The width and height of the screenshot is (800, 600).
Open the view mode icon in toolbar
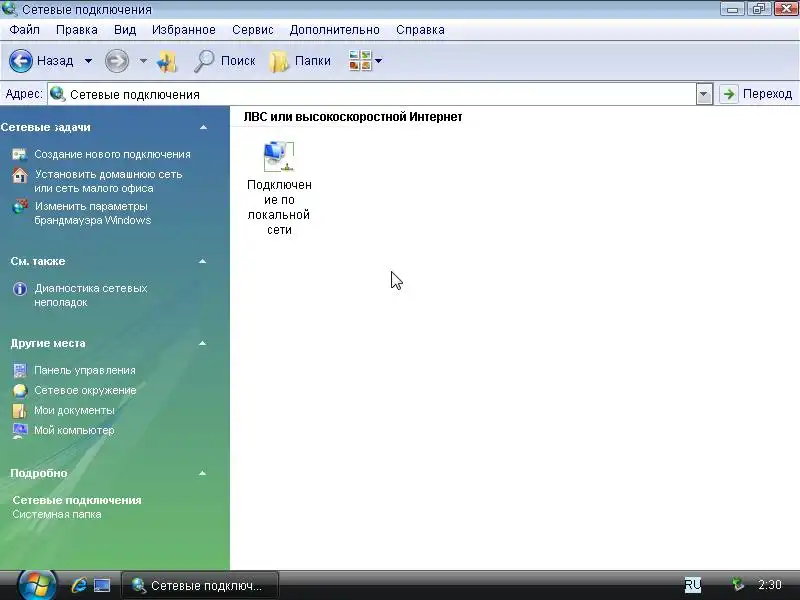point(360,60)
